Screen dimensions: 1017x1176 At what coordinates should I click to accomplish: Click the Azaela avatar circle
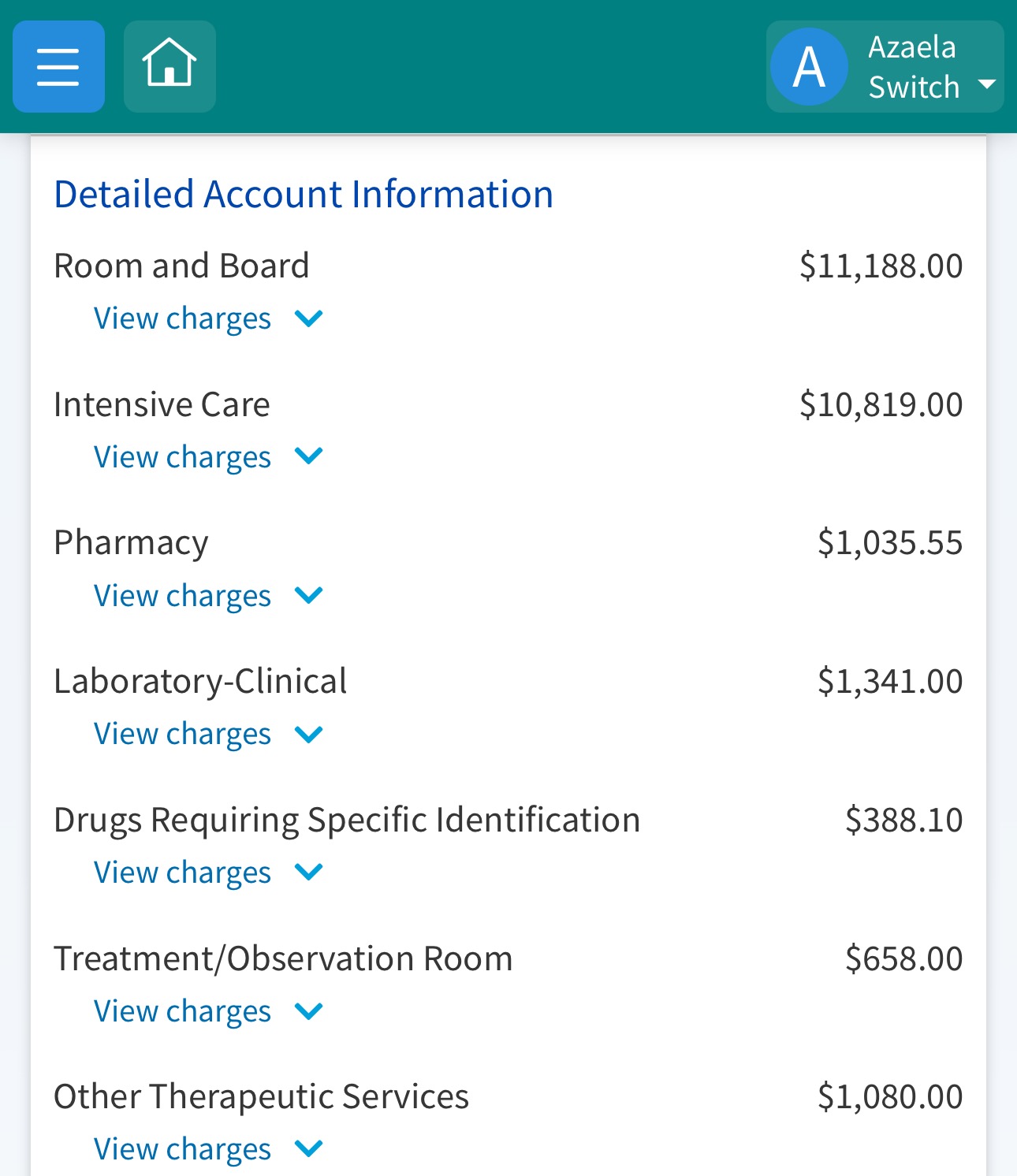point(809,67)
